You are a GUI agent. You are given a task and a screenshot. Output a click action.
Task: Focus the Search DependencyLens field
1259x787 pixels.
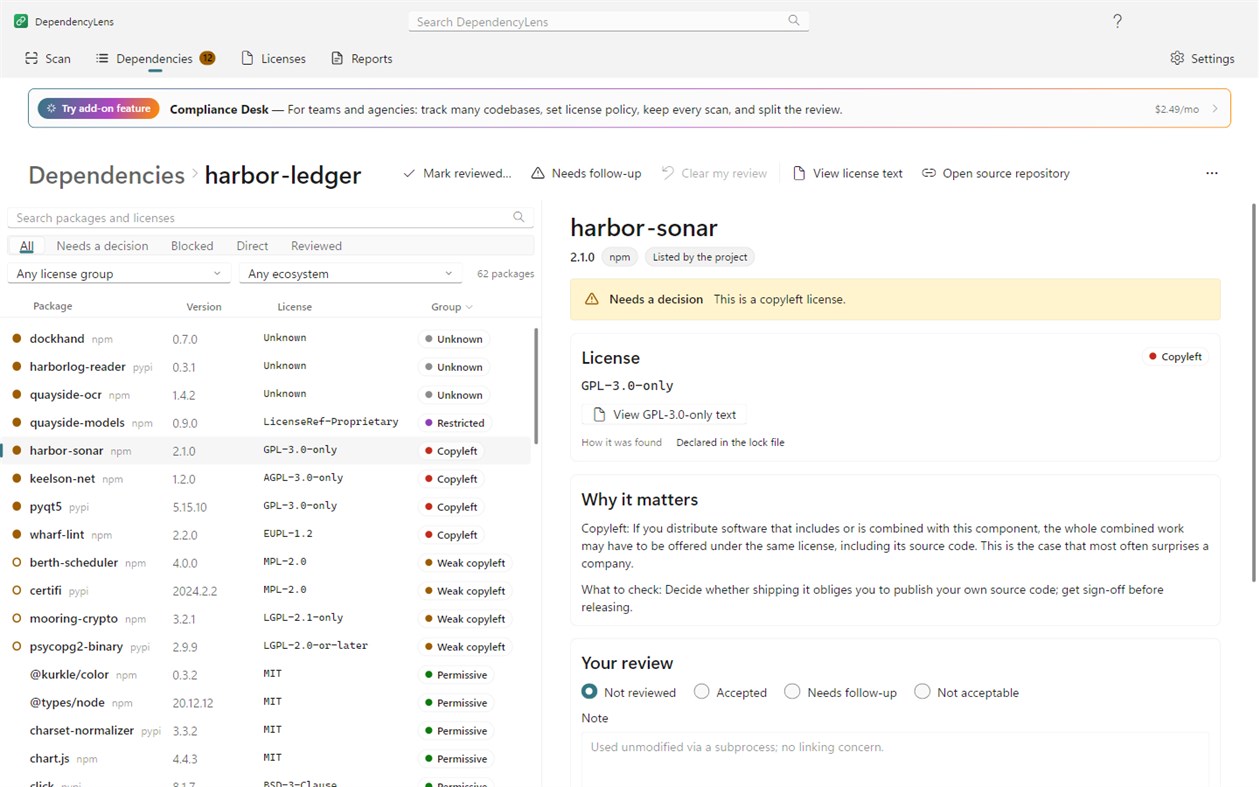pos(609,21)
